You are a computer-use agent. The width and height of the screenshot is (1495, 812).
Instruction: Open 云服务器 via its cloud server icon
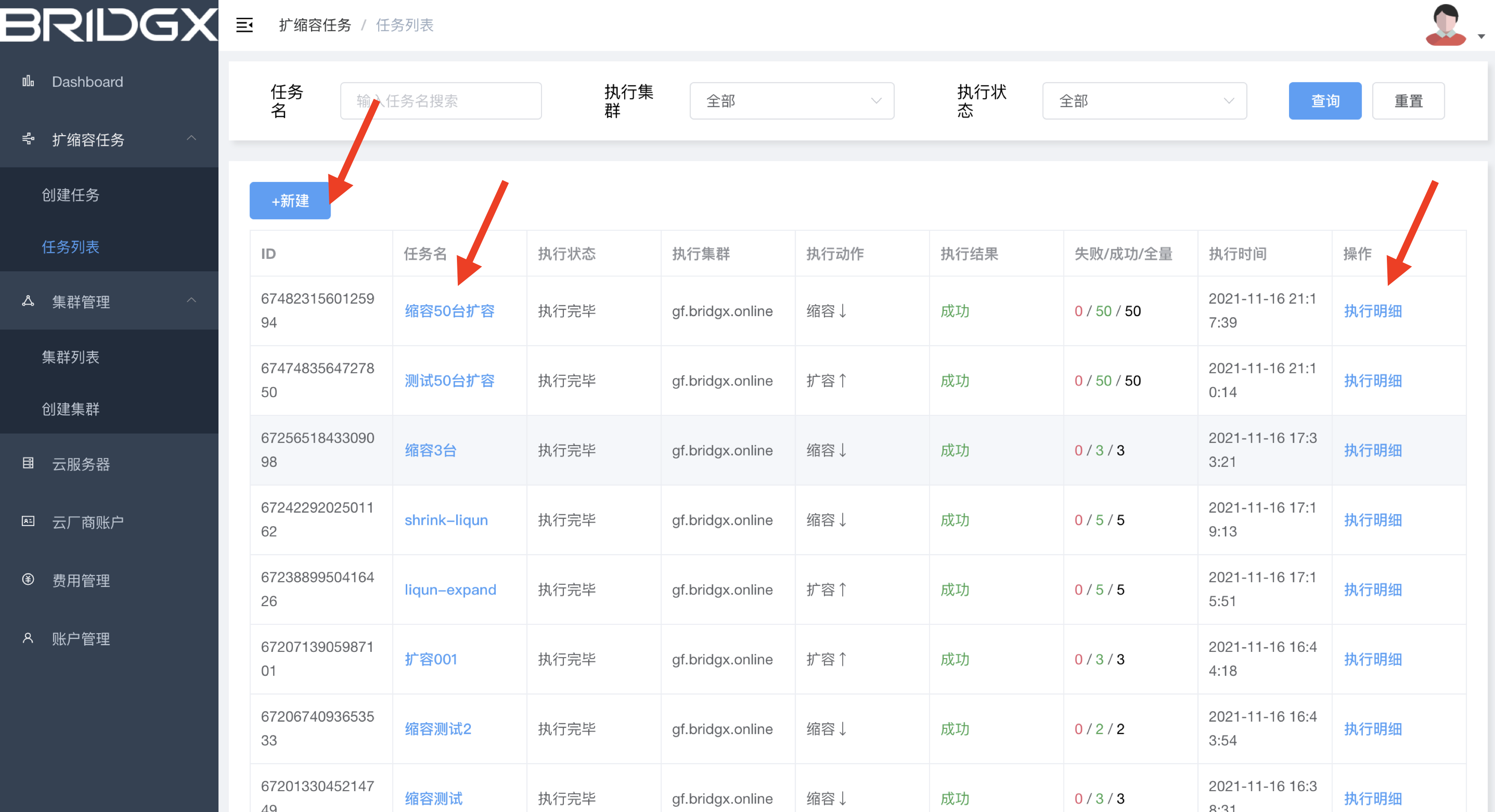[27, 463]
